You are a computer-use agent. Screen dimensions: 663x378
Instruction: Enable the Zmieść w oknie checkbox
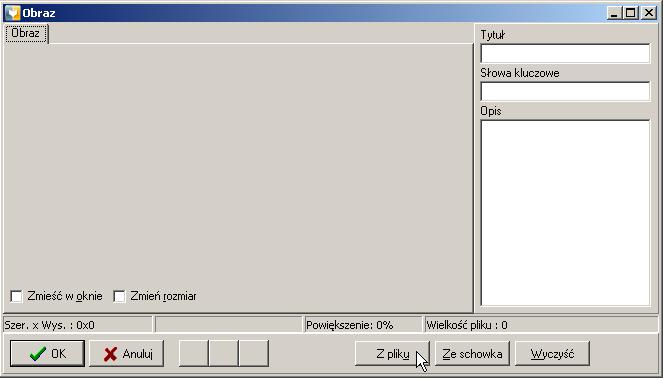[x=16, y=296]
